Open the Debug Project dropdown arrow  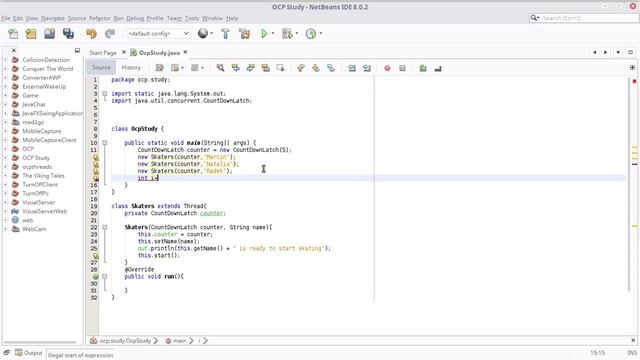pos(296,33)
